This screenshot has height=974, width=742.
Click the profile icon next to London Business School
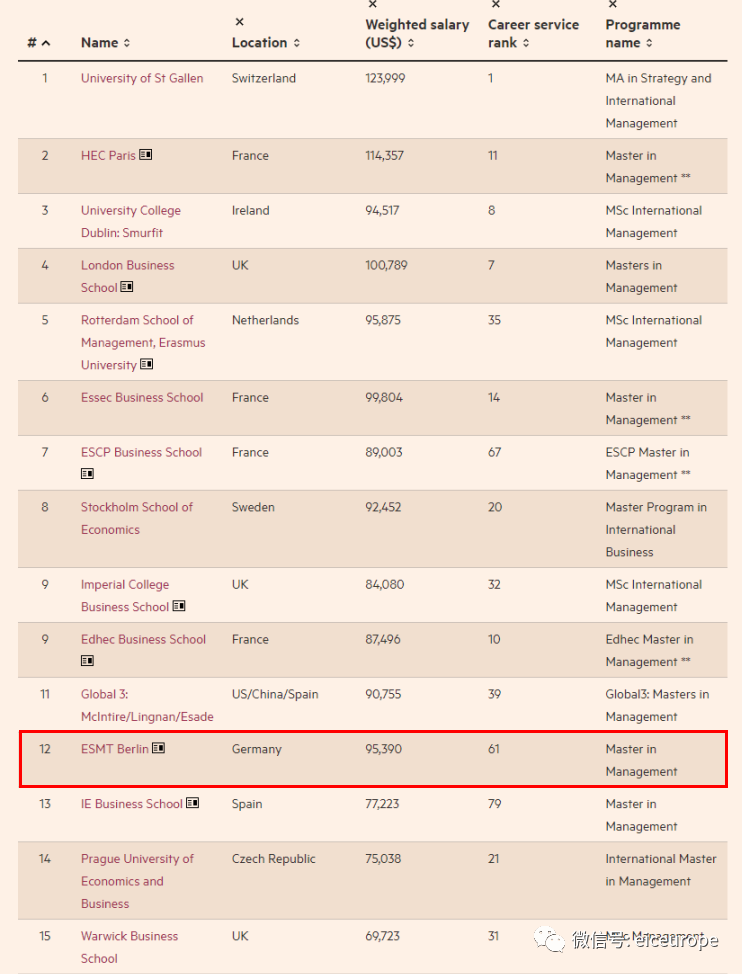coord(126,287)
